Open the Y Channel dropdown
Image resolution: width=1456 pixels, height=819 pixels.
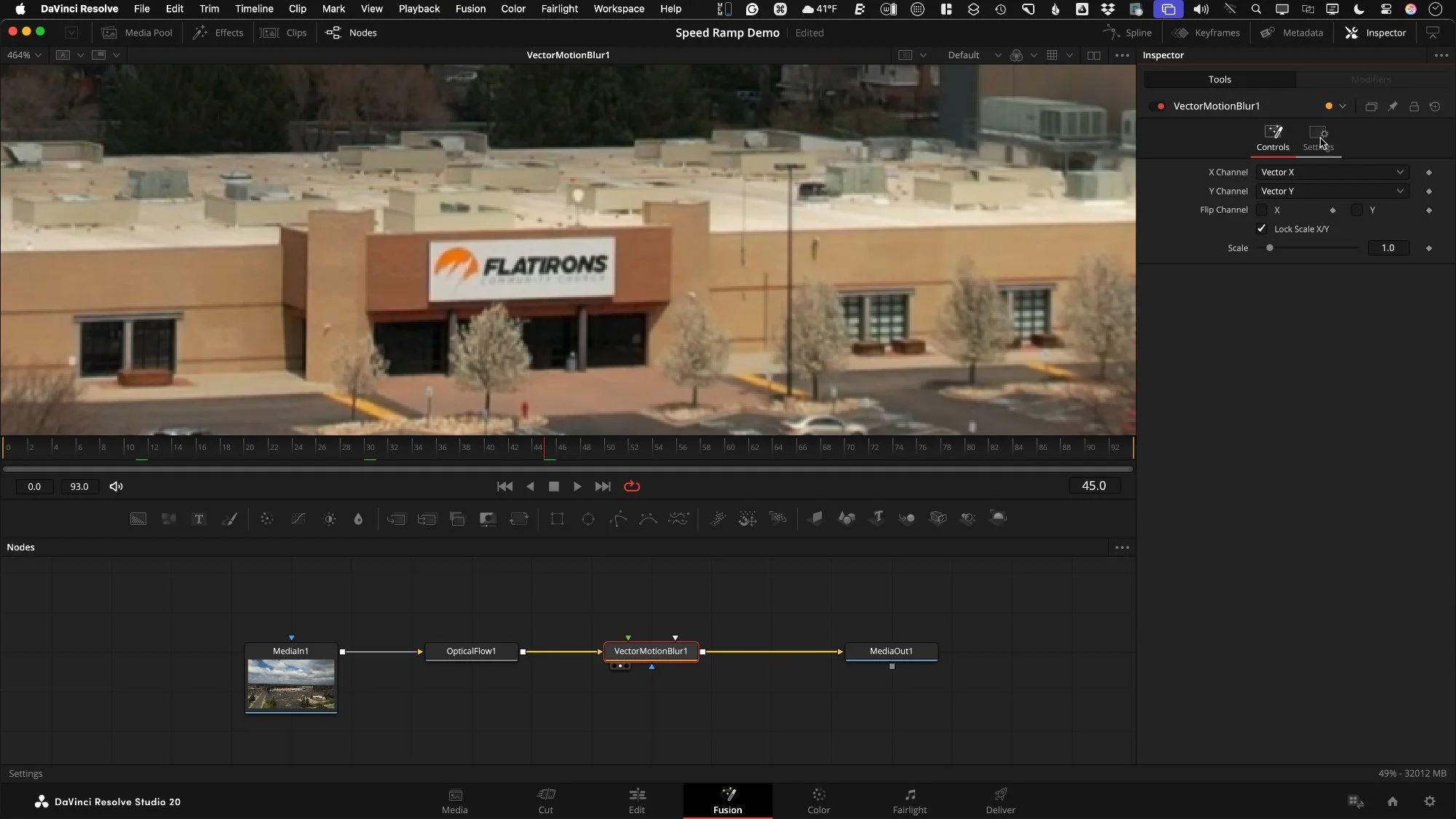(1332, 191)
